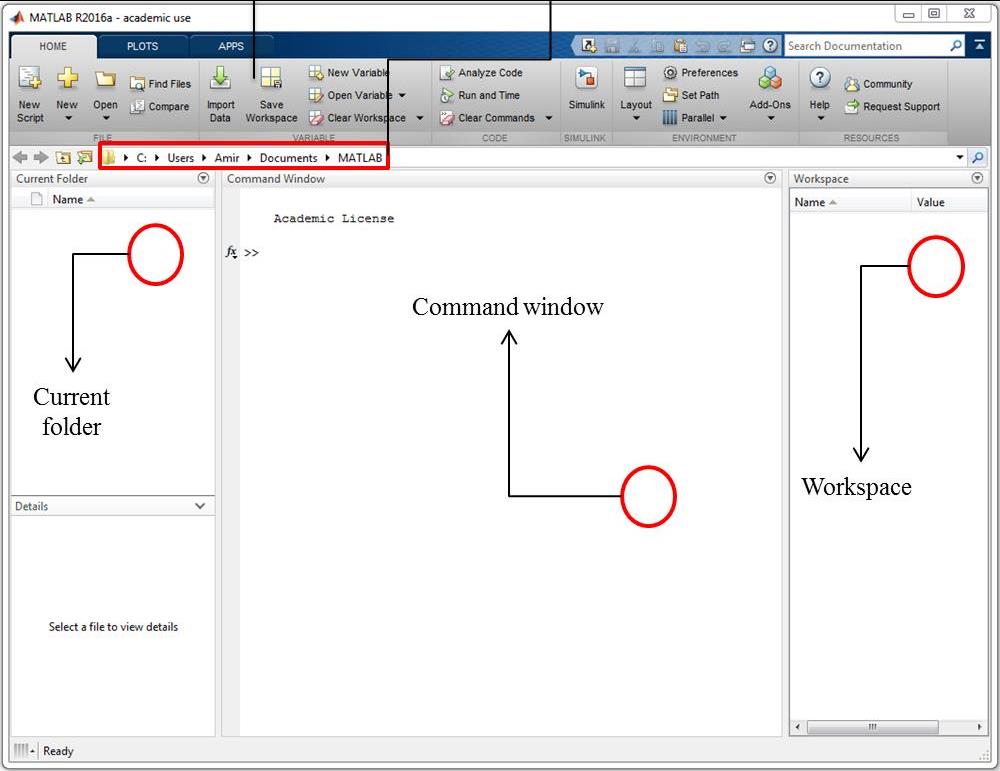
Task: Browse for folder icon
Action: pos(84,158)
